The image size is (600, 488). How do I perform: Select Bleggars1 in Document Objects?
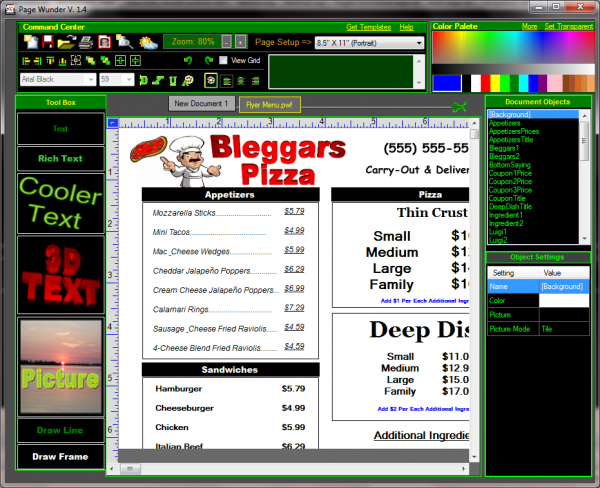[x=504, y=148]
